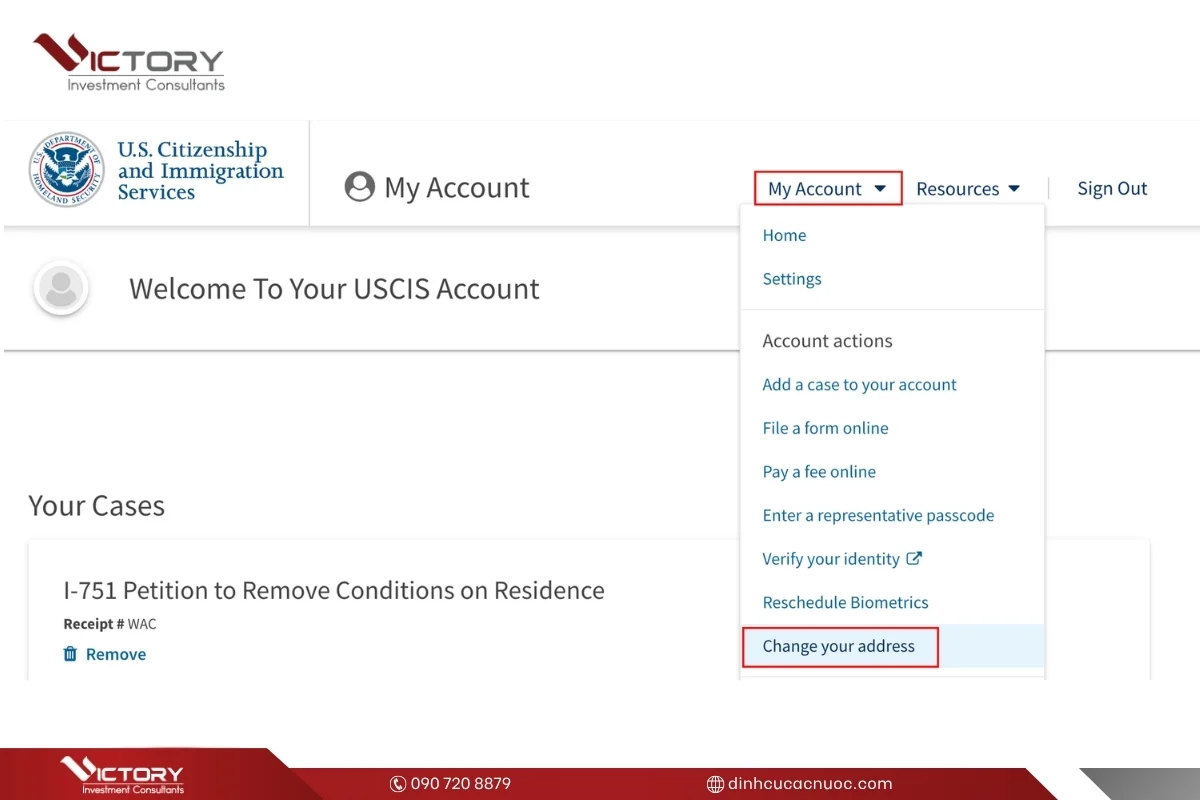
Task: Remove the I-751 petition case
Action: [x=115, y=654]
